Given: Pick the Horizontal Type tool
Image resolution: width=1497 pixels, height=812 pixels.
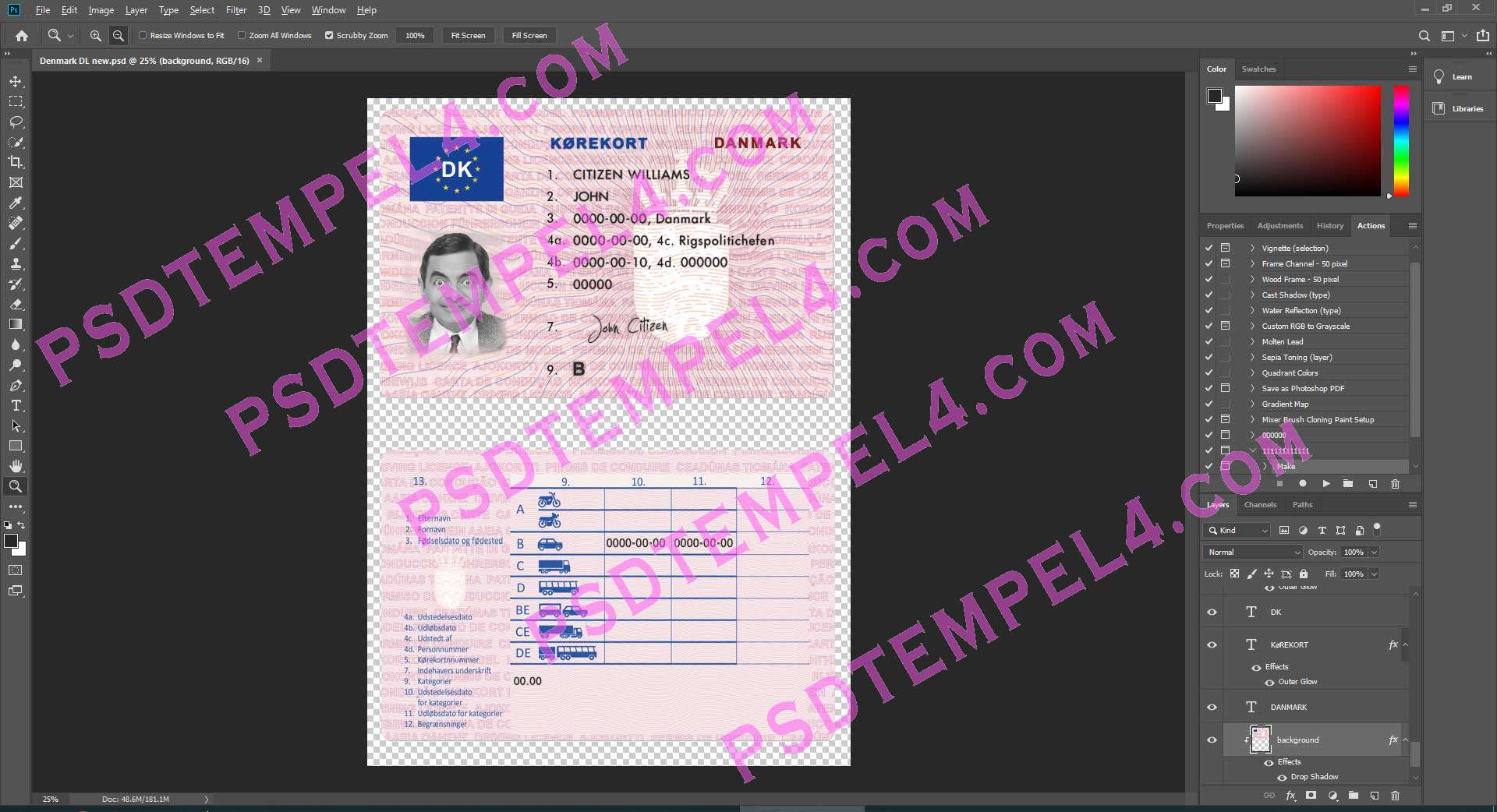Looking at the screenshot, I should coord(16,406).
